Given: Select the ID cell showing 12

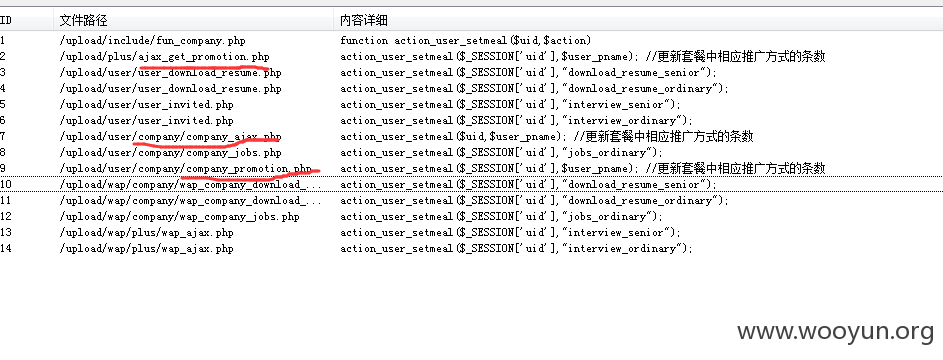Looking at the screenshot, I should 5,216.
